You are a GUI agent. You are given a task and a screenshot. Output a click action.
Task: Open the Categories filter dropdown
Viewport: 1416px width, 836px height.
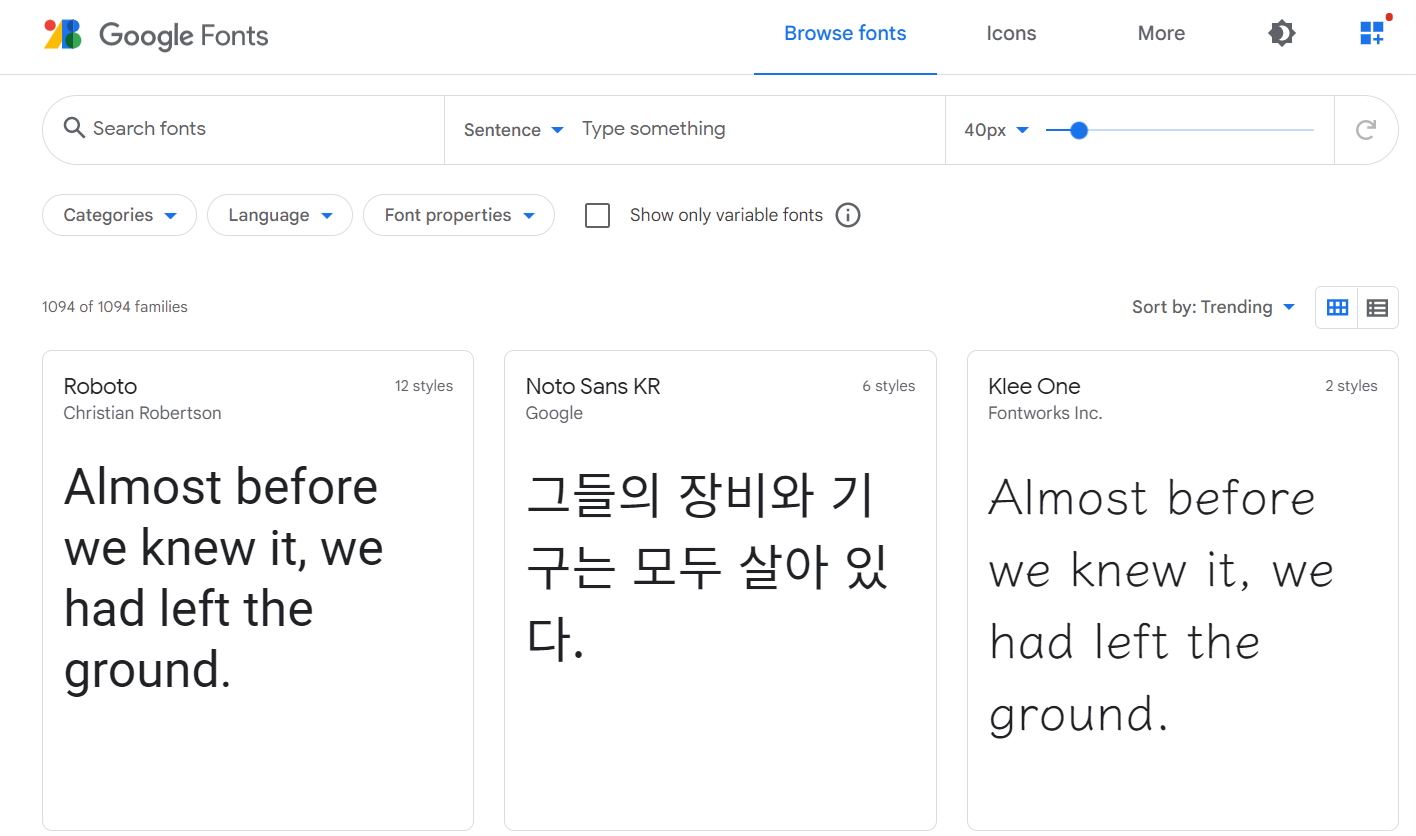[119, 215]
